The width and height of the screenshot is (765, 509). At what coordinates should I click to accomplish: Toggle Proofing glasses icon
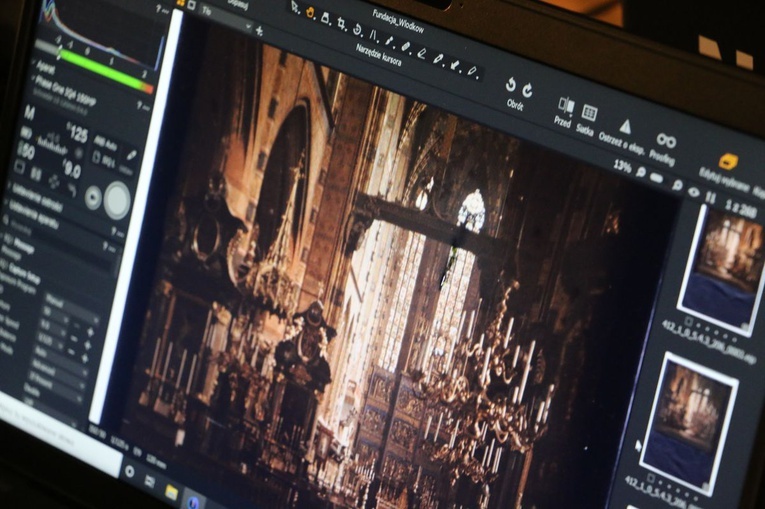tap(666, 141)
